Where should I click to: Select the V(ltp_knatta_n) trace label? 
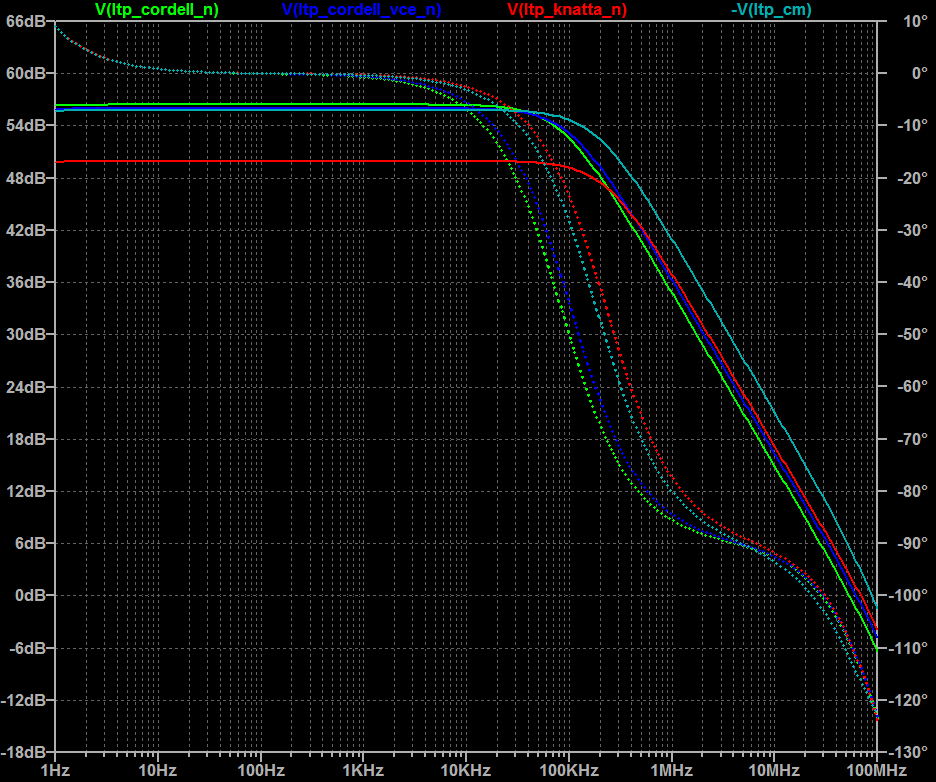pyautogui.click(x=567, y=10)
